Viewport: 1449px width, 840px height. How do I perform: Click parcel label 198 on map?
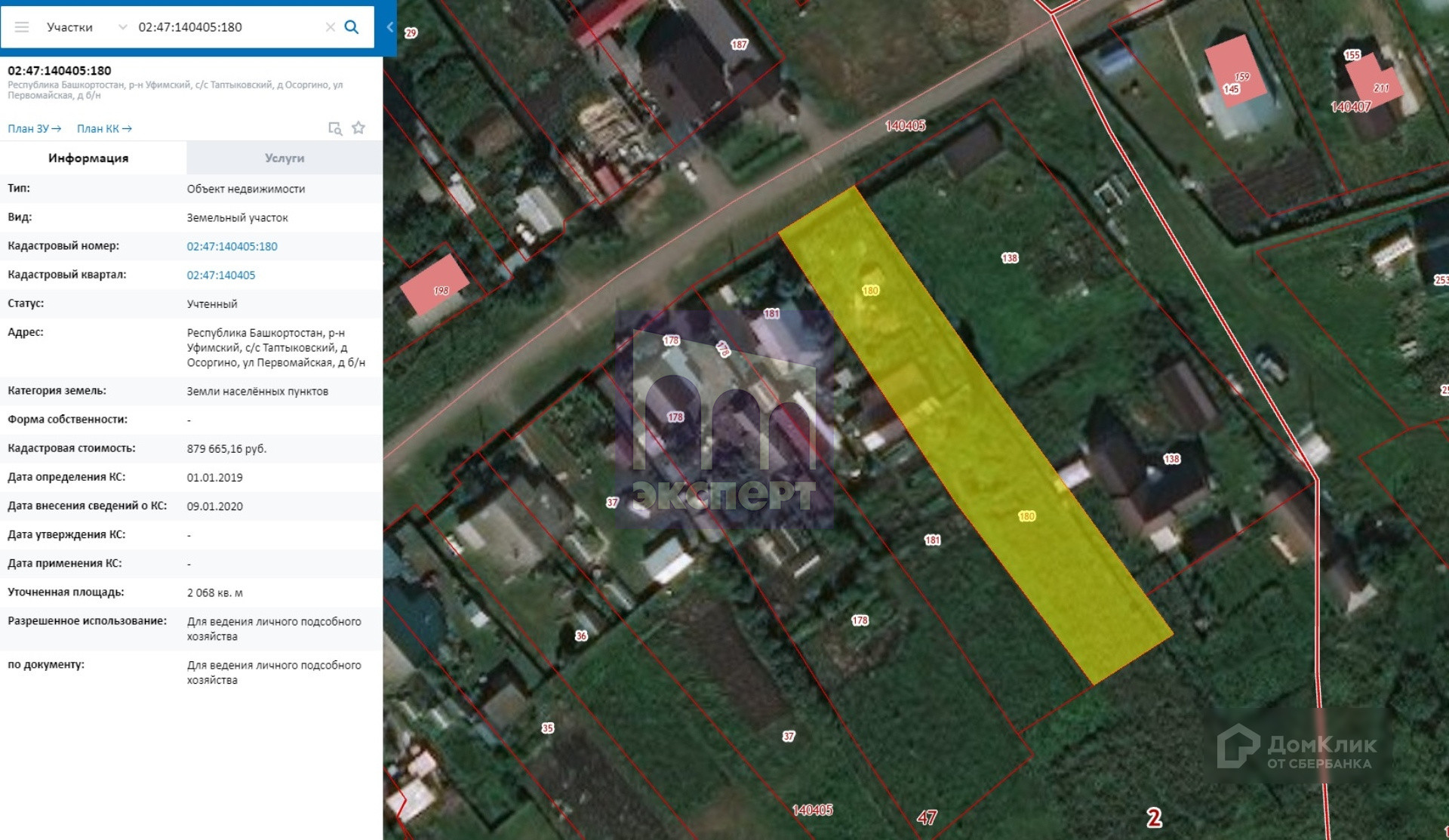click(441, 291)
